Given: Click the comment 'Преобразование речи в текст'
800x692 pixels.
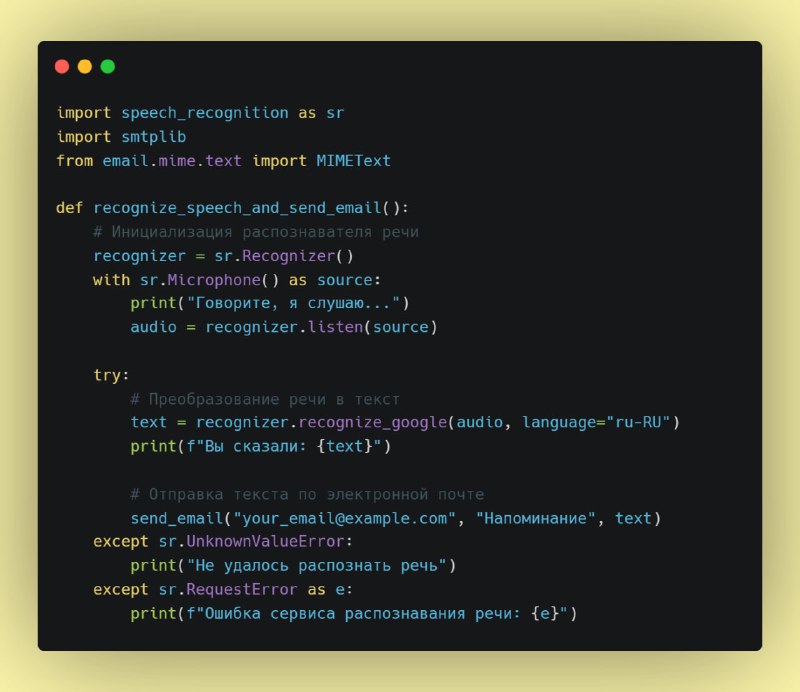Looking at the screenshot, I should click(265, 399).
